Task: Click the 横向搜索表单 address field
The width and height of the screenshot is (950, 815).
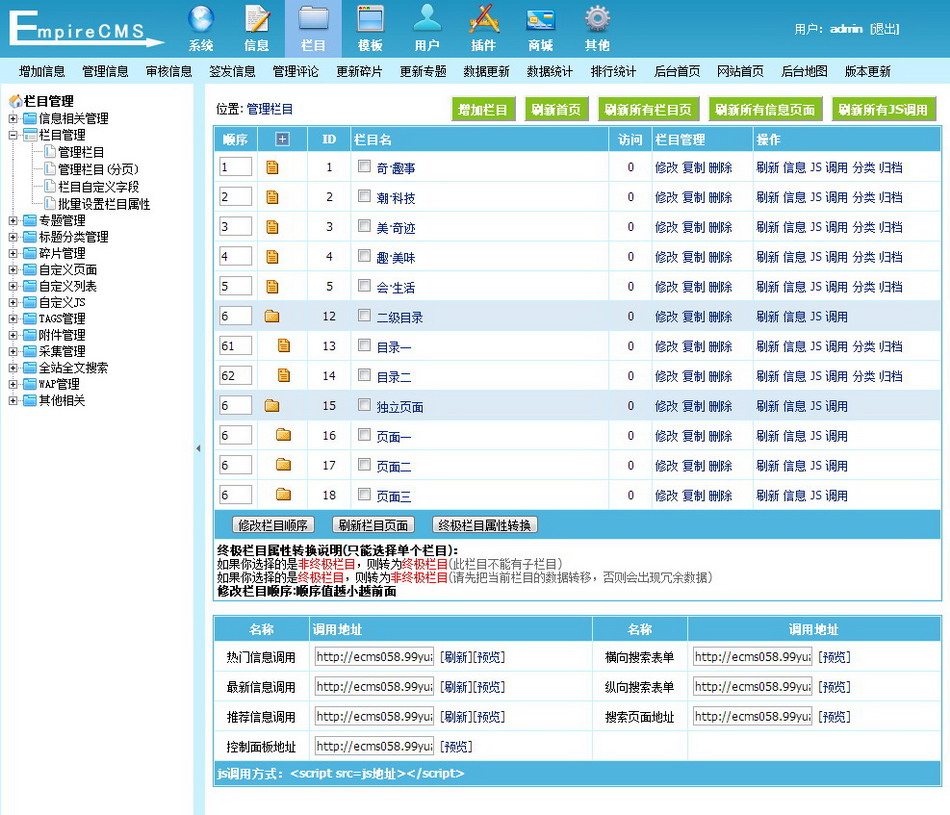Action: coord(752,657)
